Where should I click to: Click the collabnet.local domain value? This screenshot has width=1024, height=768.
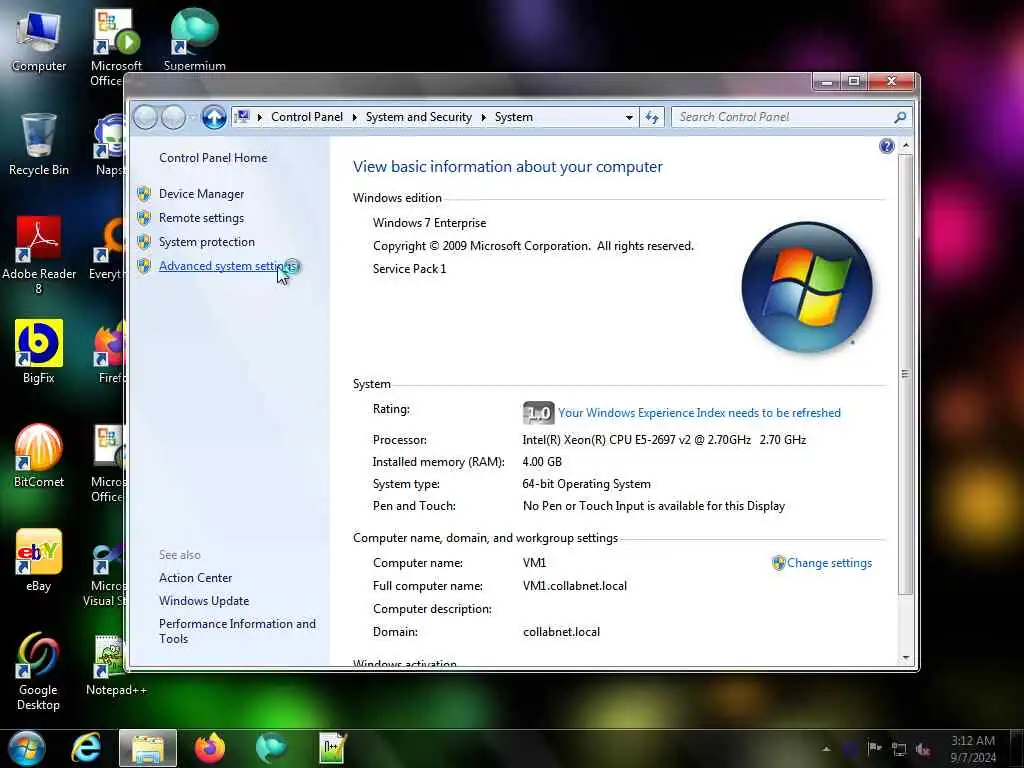(x=561, y=632)
